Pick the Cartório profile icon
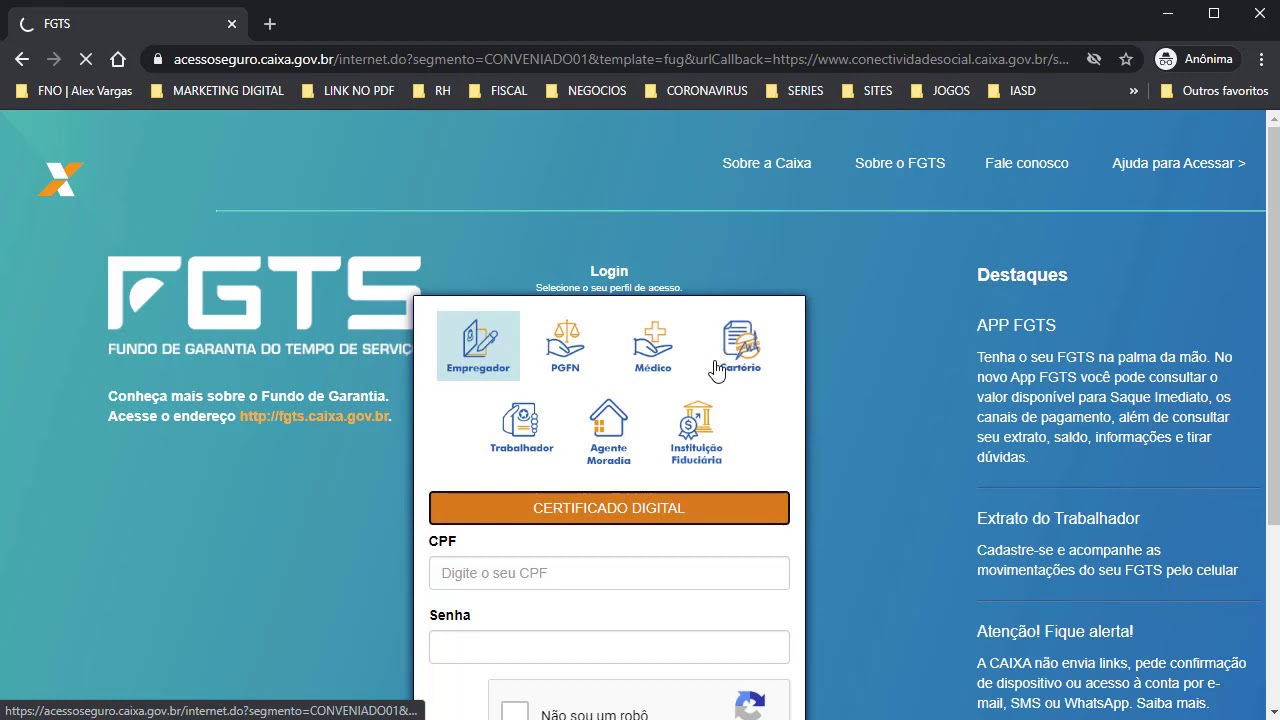Image resolution: width=1280 pixels, height=720 pixels. [740, 346]
